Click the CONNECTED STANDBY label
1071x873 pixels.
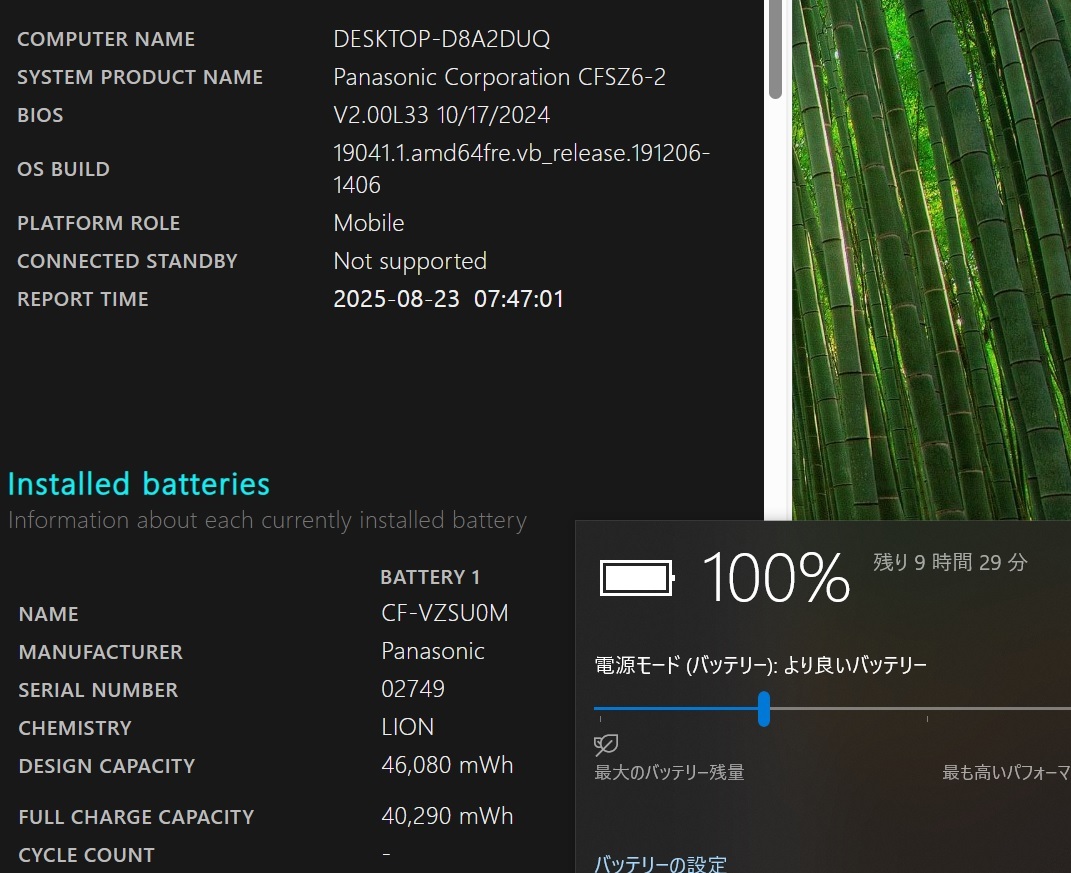(127, 261)
